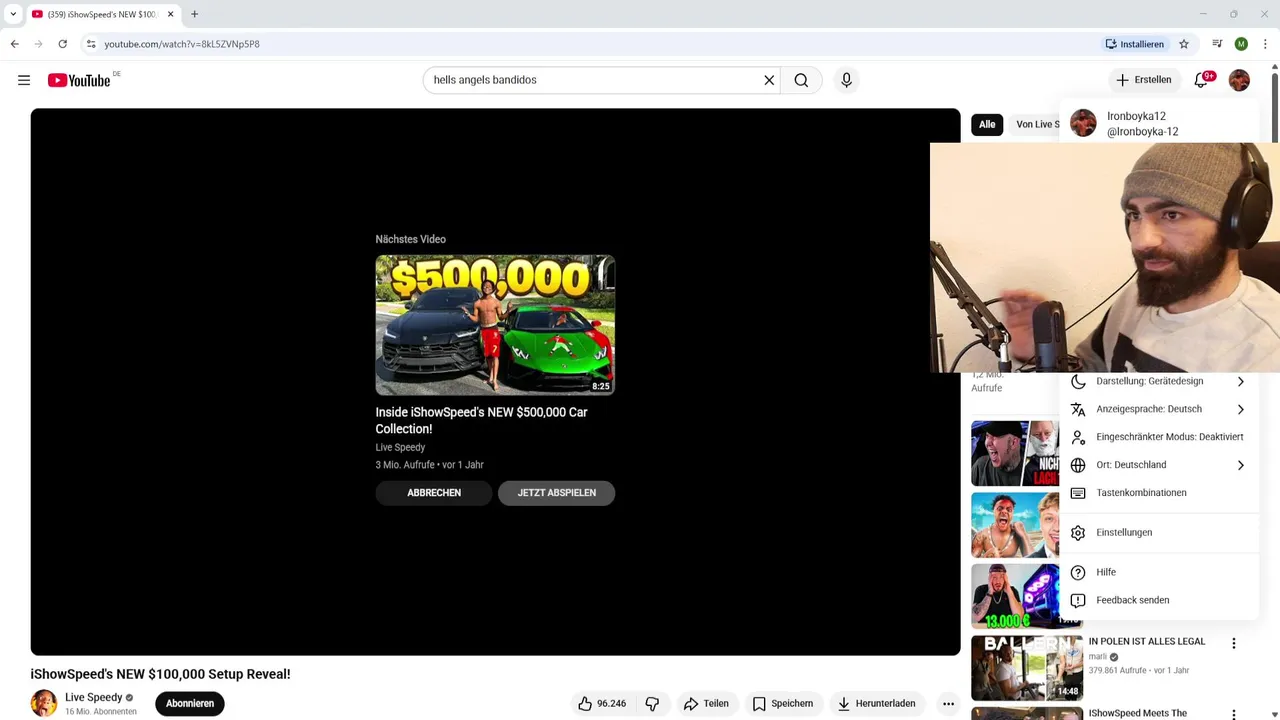
Task: Click the 13.000 € video thumbnail
Action: (1015, 596)
